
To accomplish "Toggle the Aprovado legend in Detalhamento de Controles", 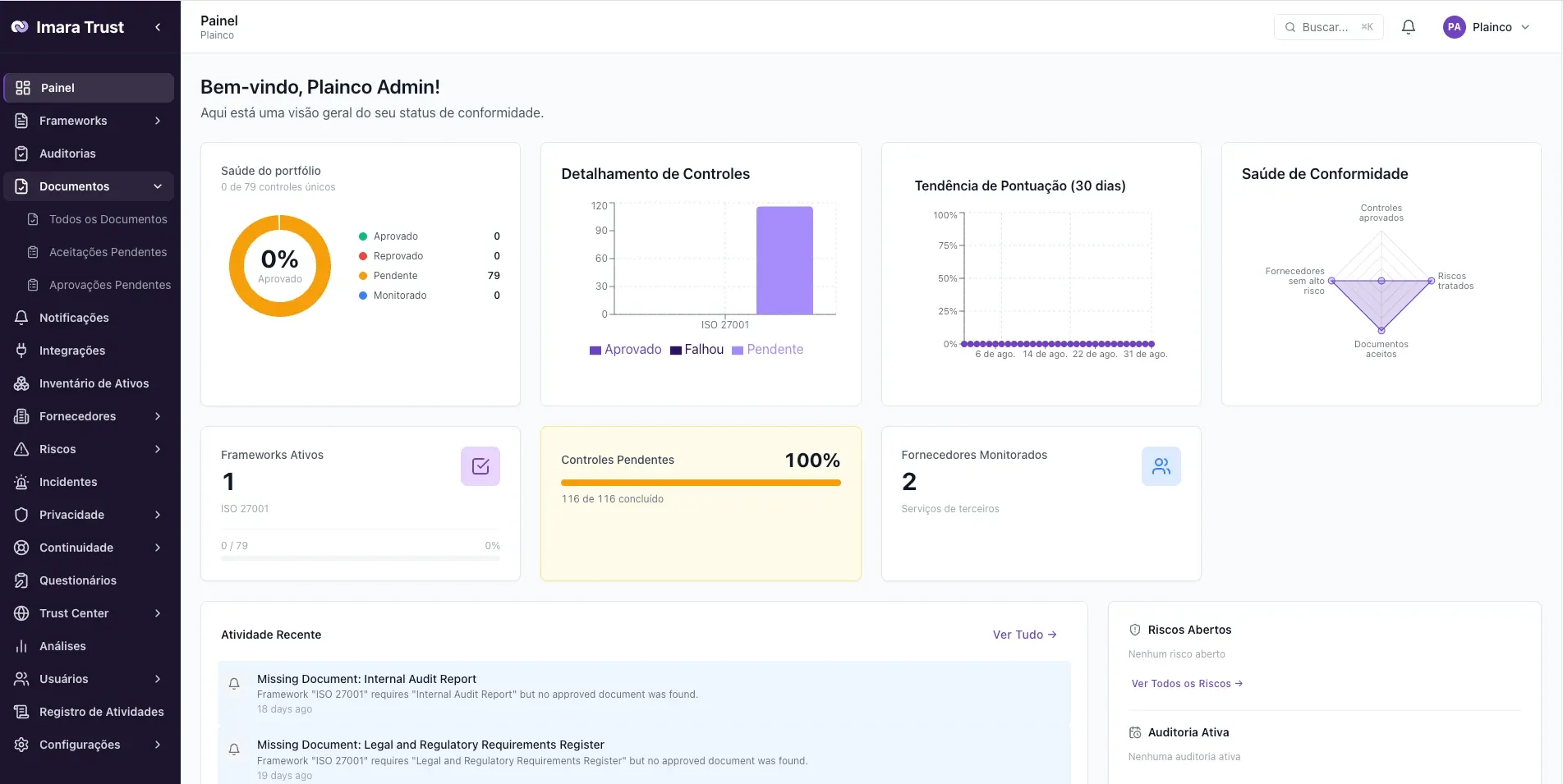I will pos(626,350).
